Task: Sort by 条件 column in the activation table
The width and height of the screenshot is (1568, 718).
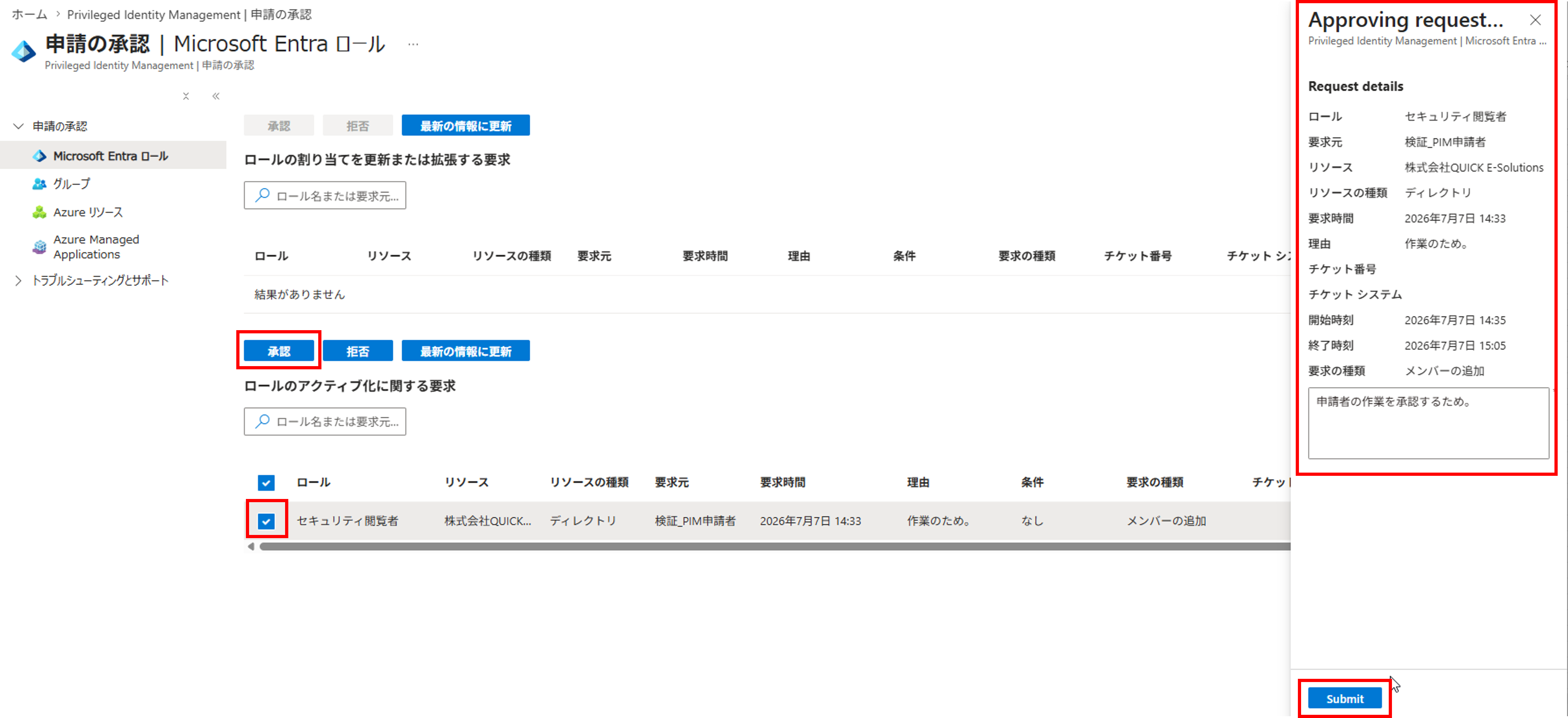Action: click(1032, 483)
